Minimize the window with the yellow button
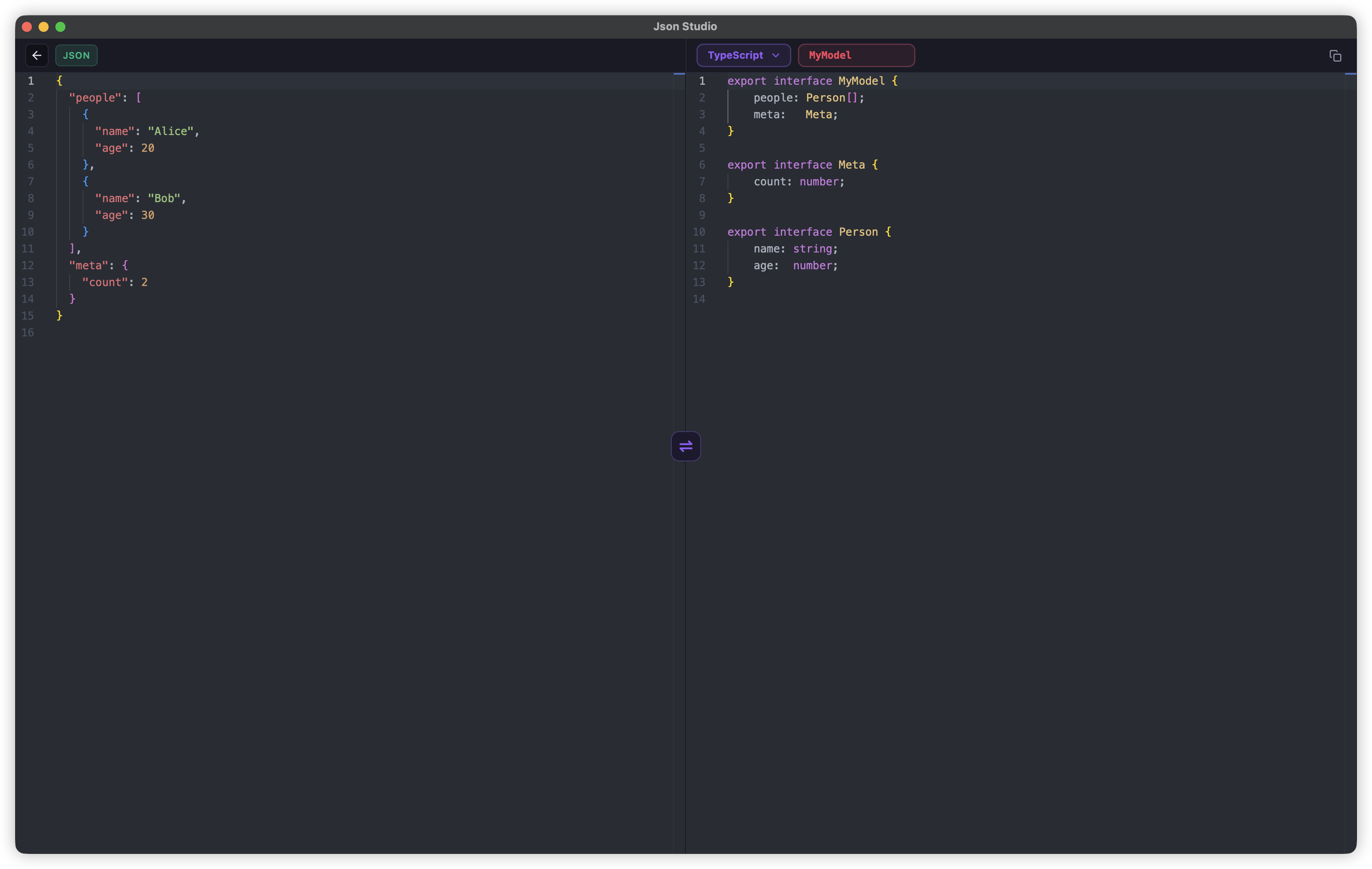The image size is (1372, 869). (x=44, y=27)
